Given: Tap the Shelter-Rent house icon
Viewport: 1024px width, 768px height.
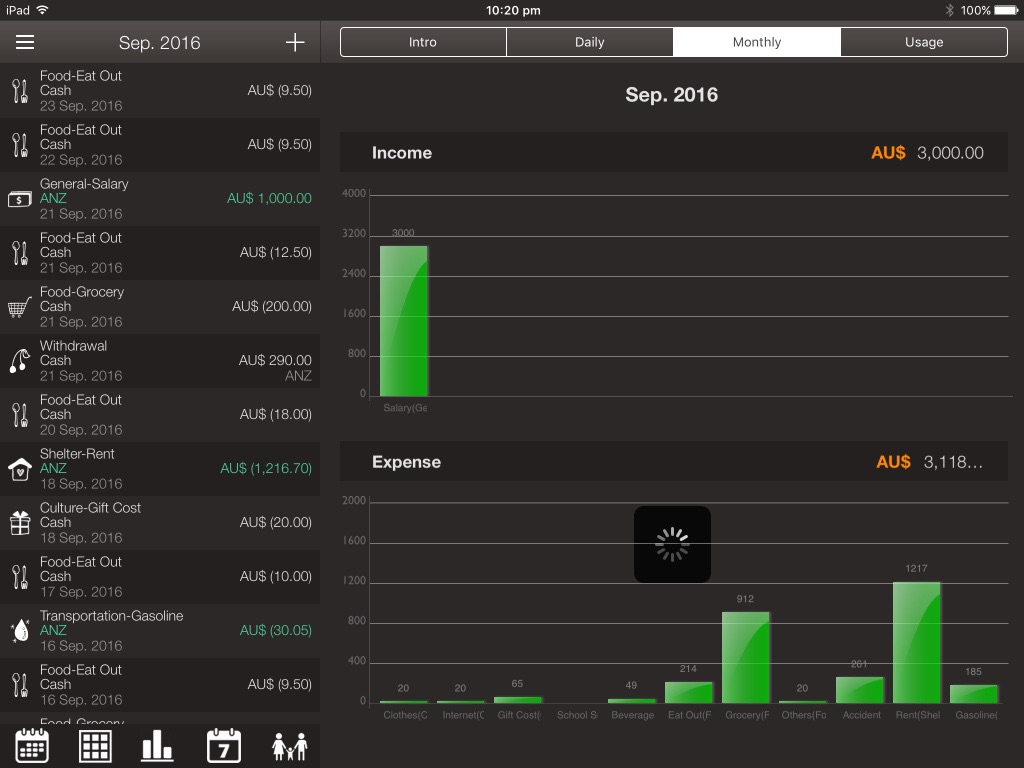Looking at the screenshot, I should pos(20,468).
